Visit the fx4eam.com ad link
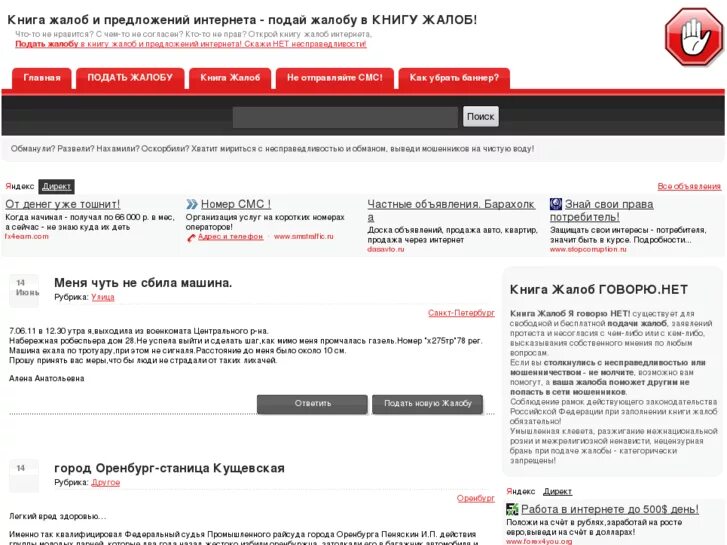Viewport: 727px width, 545px height. click(27, 237)
